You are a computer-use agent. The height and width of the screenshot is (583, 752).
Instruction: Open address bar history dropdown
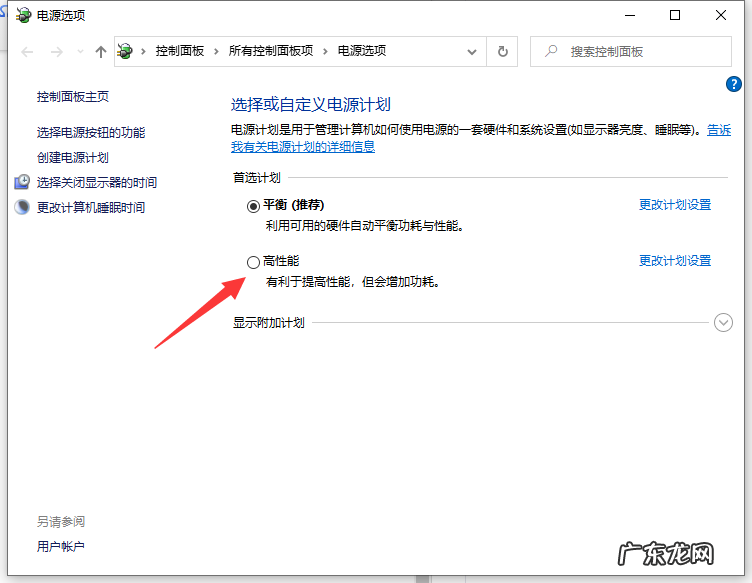click(x=472, y=52)
